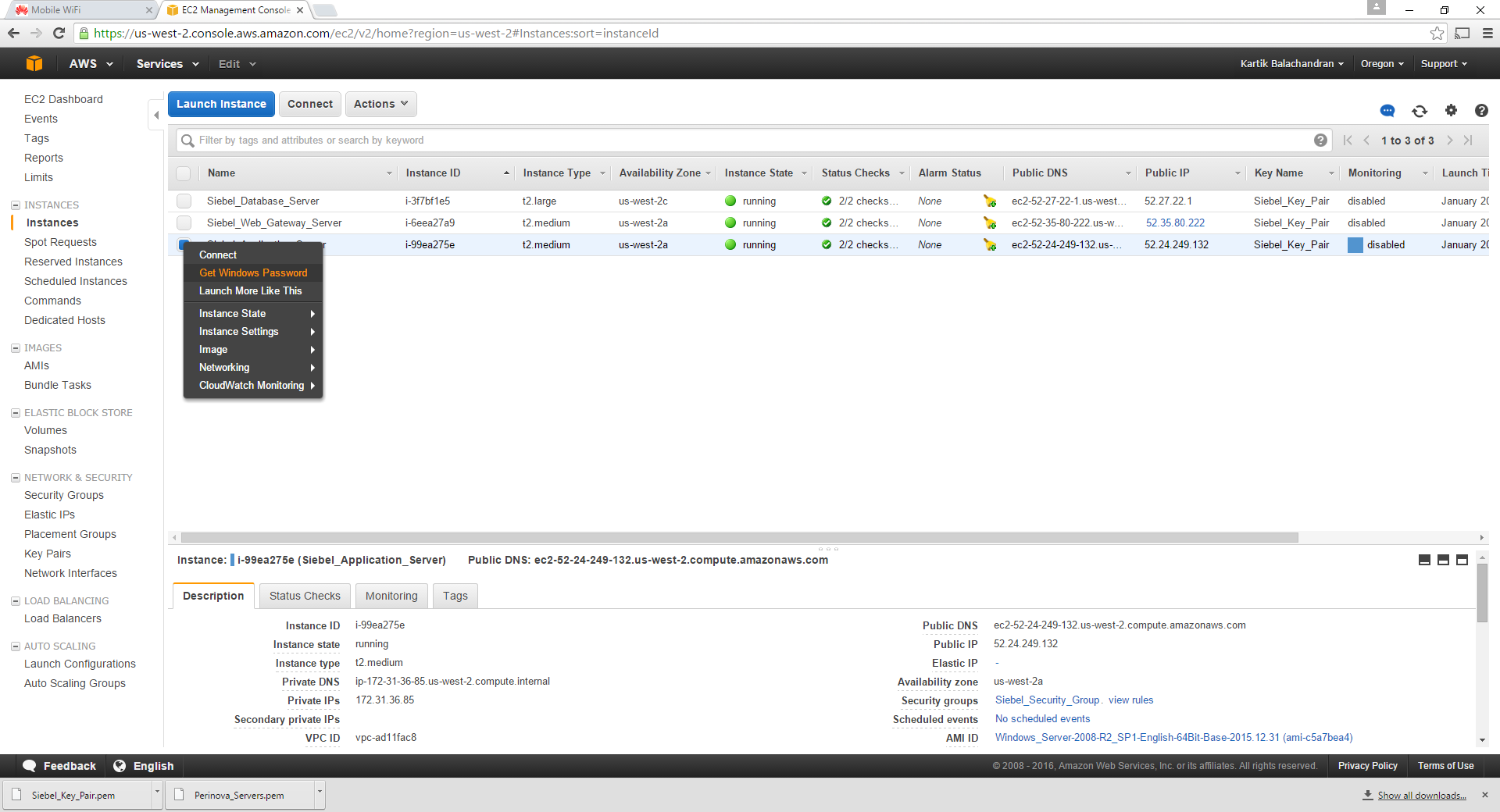Viewport: 1500px width, 812px height.
Task: Go to previous page of instances
Action: click(x=1366, y=141)
